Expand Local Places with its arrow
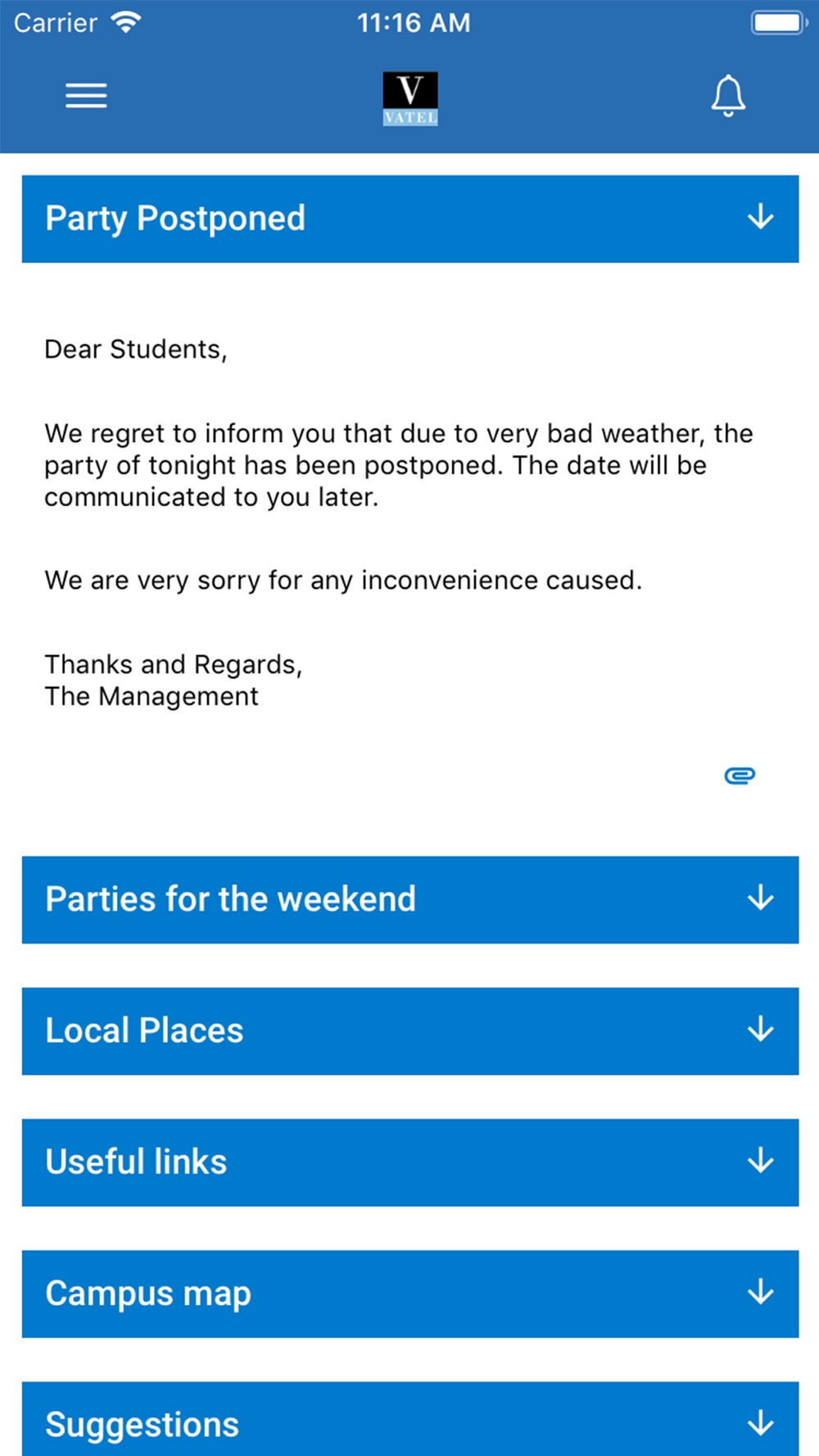The height and width of the screenshot is (1456, 819). tap(761, 1029)
